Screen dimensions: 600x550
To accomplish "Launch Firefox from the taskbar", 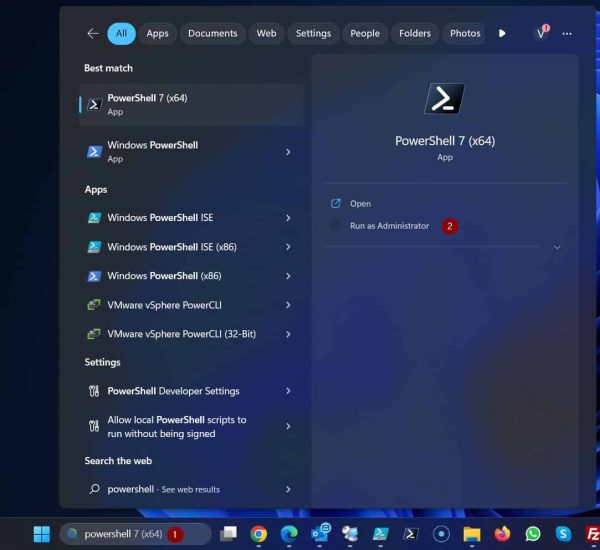I will (x=502, y=534).
